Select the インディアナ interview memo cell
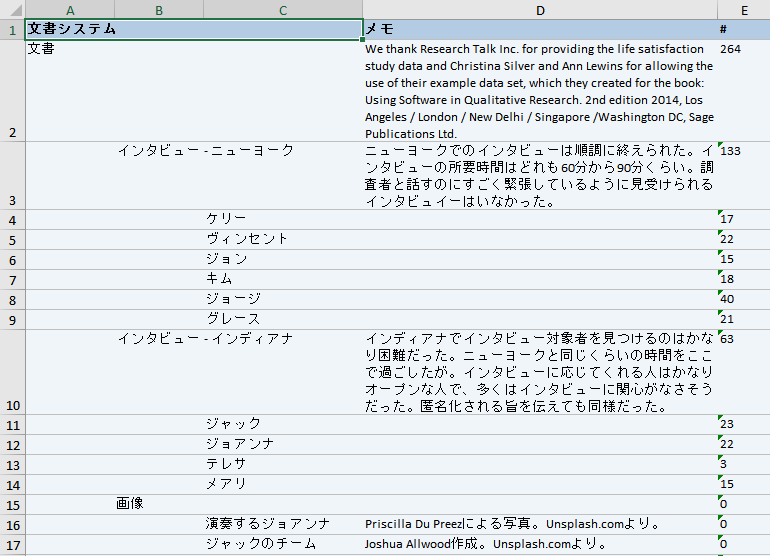This screenshot has height=556, width=770. click(x=540, y=372)
